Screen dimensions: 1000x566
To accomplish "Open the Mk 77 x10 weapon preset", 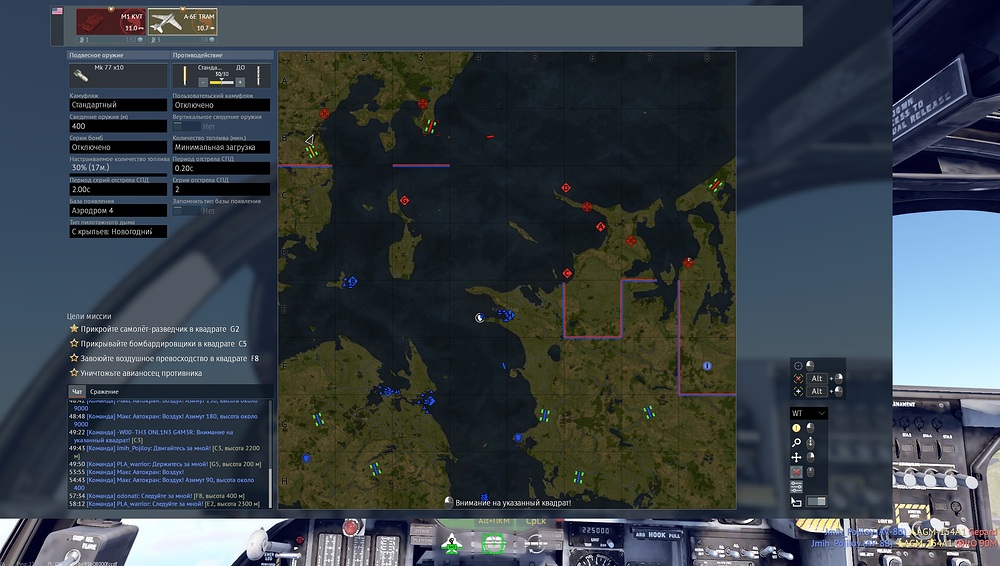I will point(118,75).
